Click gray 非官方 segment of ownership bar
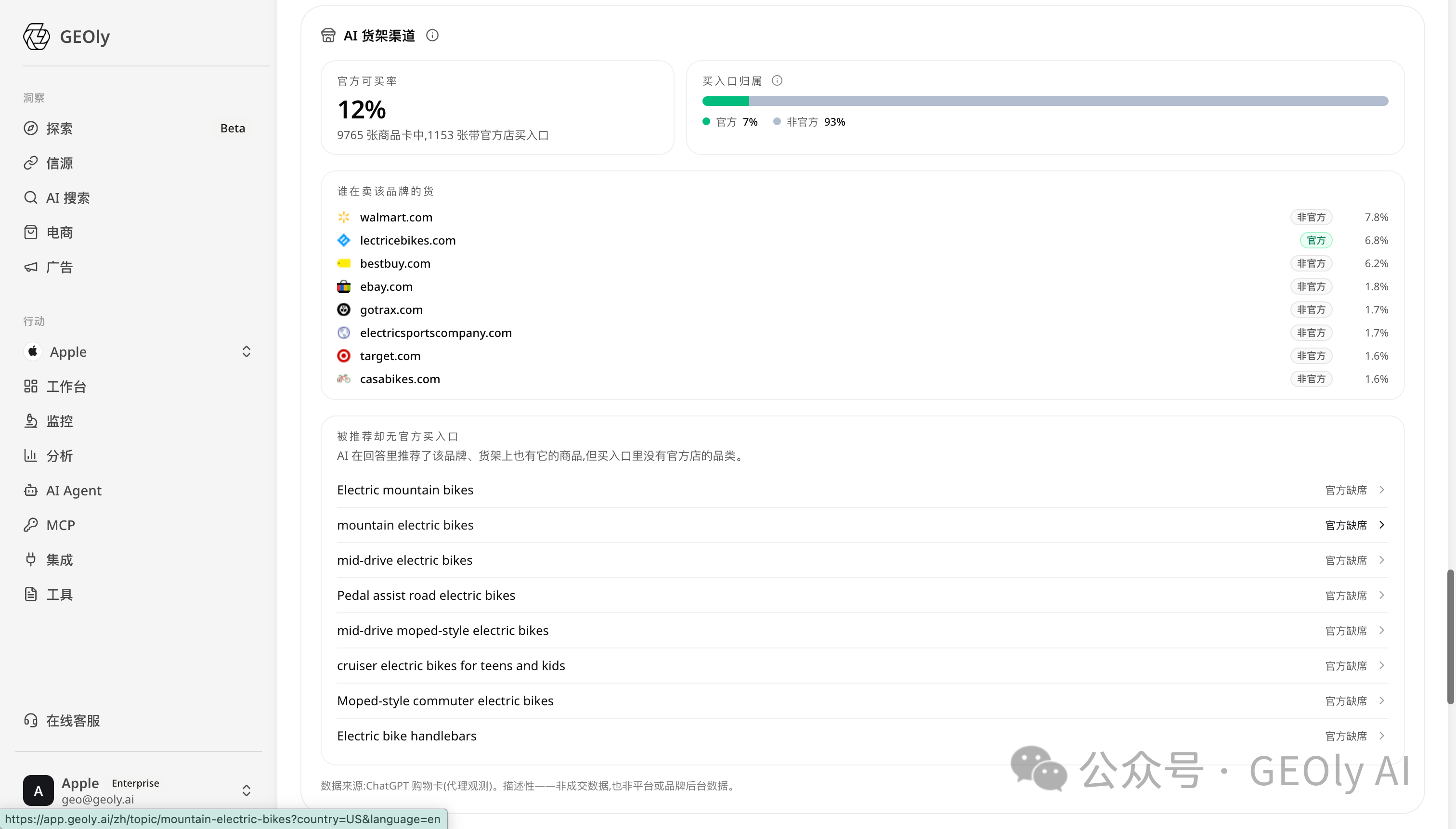This screenshot has height=829, width=1456. click(x=1069, y=101)
